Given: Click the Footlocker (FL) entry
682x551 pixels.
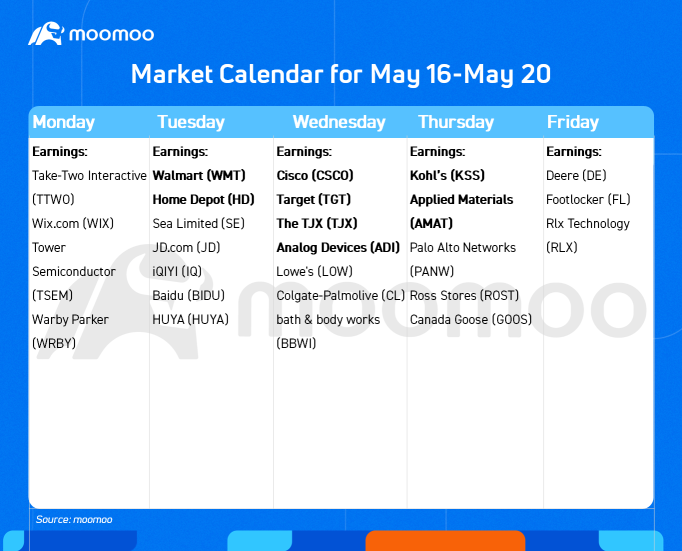Looking at the screenshot, I should (588, 200).
